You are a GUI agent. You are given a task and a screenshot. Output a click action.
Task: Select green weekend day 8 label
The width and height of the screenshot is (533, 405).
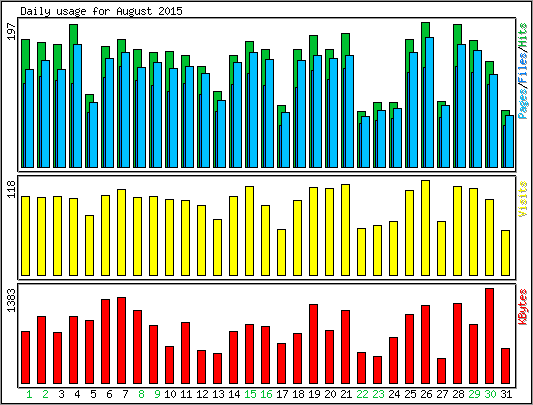141,394
